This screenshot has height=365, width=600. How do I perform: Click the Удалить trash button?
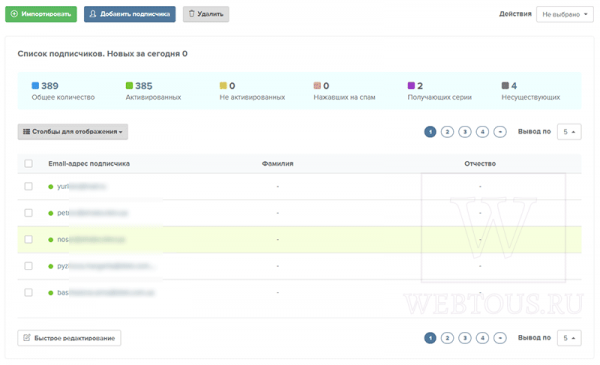206,14
